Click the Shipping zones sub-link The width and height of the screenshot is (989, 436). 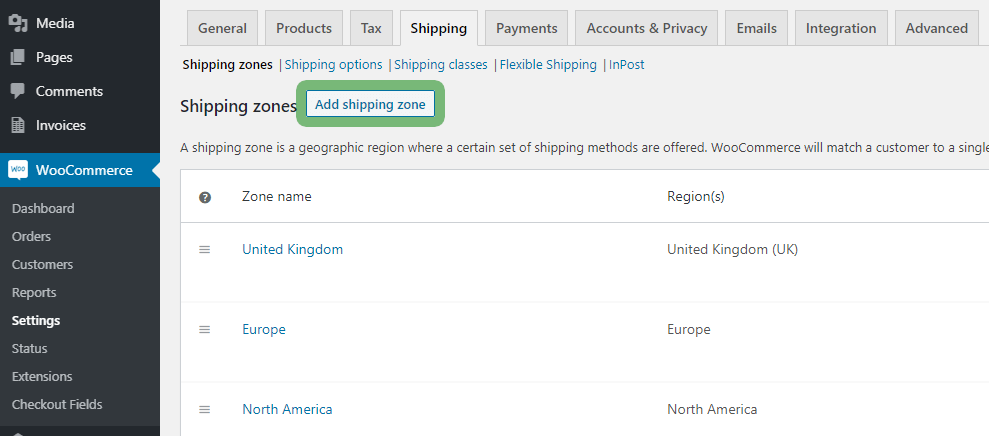(x=228, y=64)
